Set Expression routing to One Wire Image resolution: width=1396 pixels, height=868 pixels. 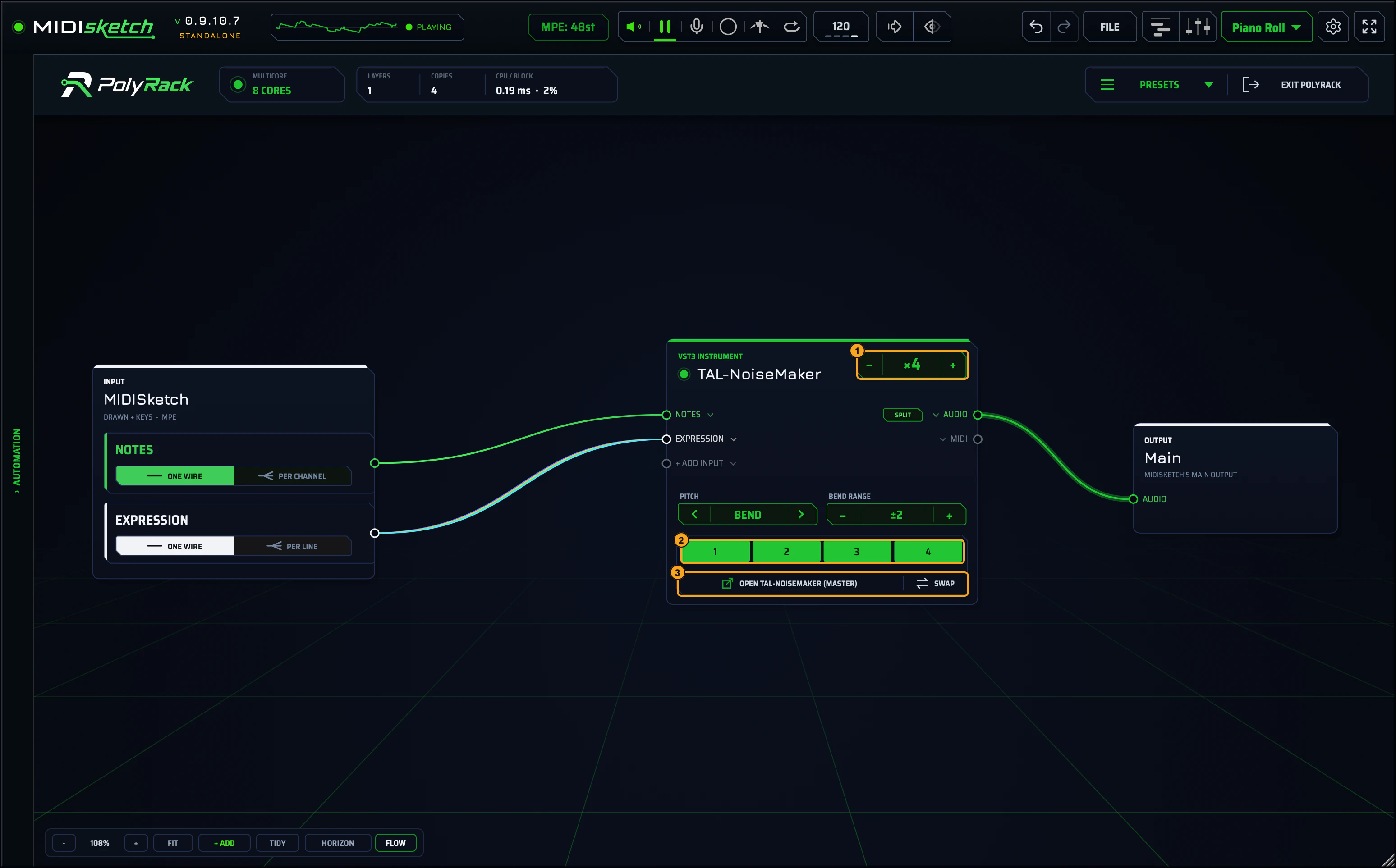(175, 546)
